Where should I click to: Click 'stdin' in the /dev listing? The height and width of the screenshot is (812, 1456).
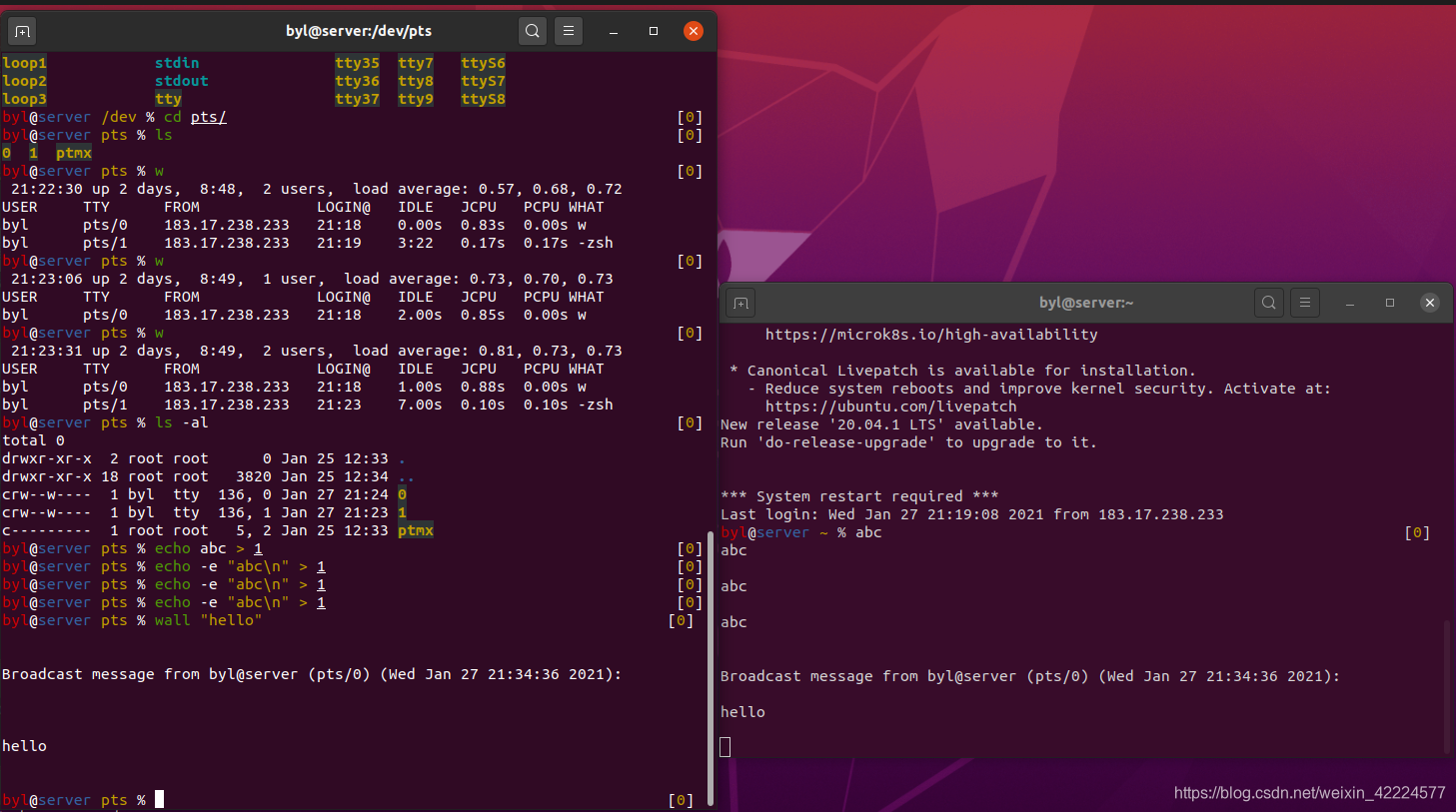click(177, 63)
